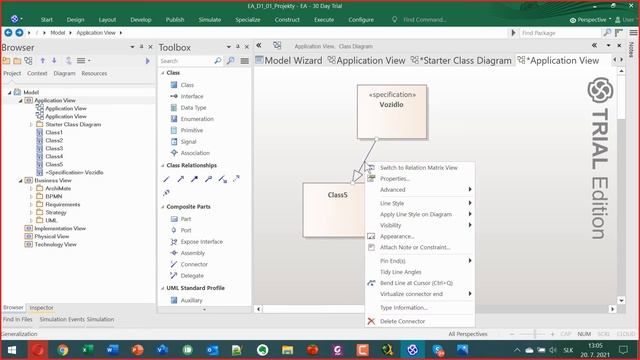Viewport: 640px width, 360px height.
Task: Collapse the Model root tree node
Action: click(9, 93)
